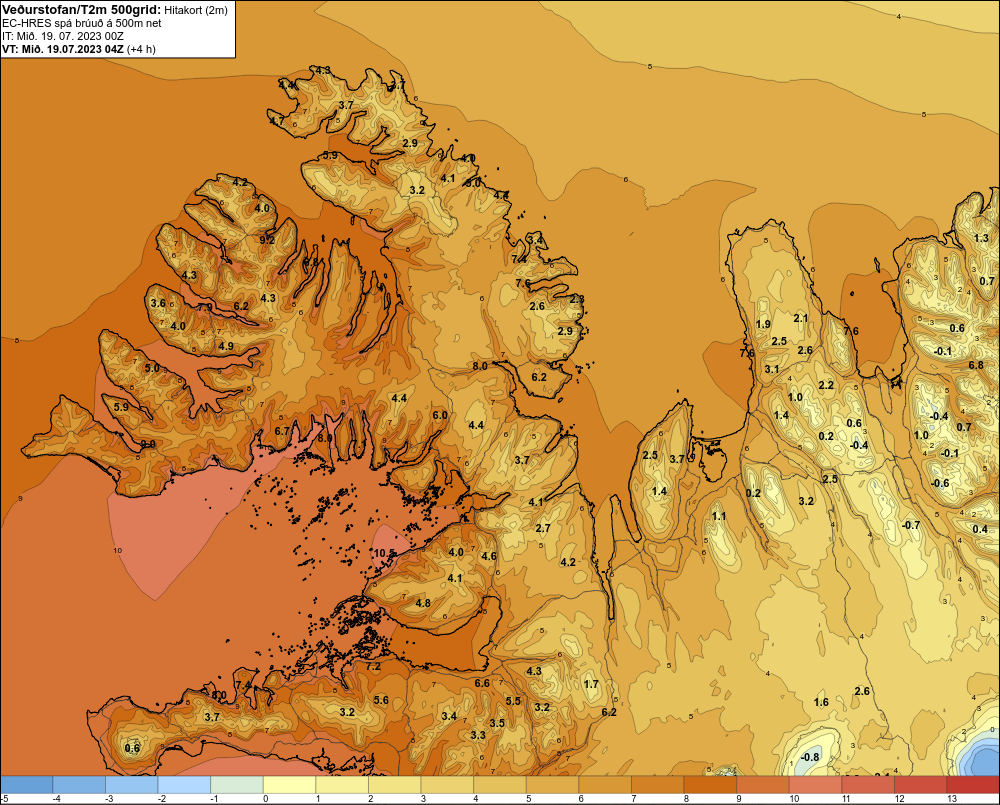Click the red swatch right of 13

(973, 785)
